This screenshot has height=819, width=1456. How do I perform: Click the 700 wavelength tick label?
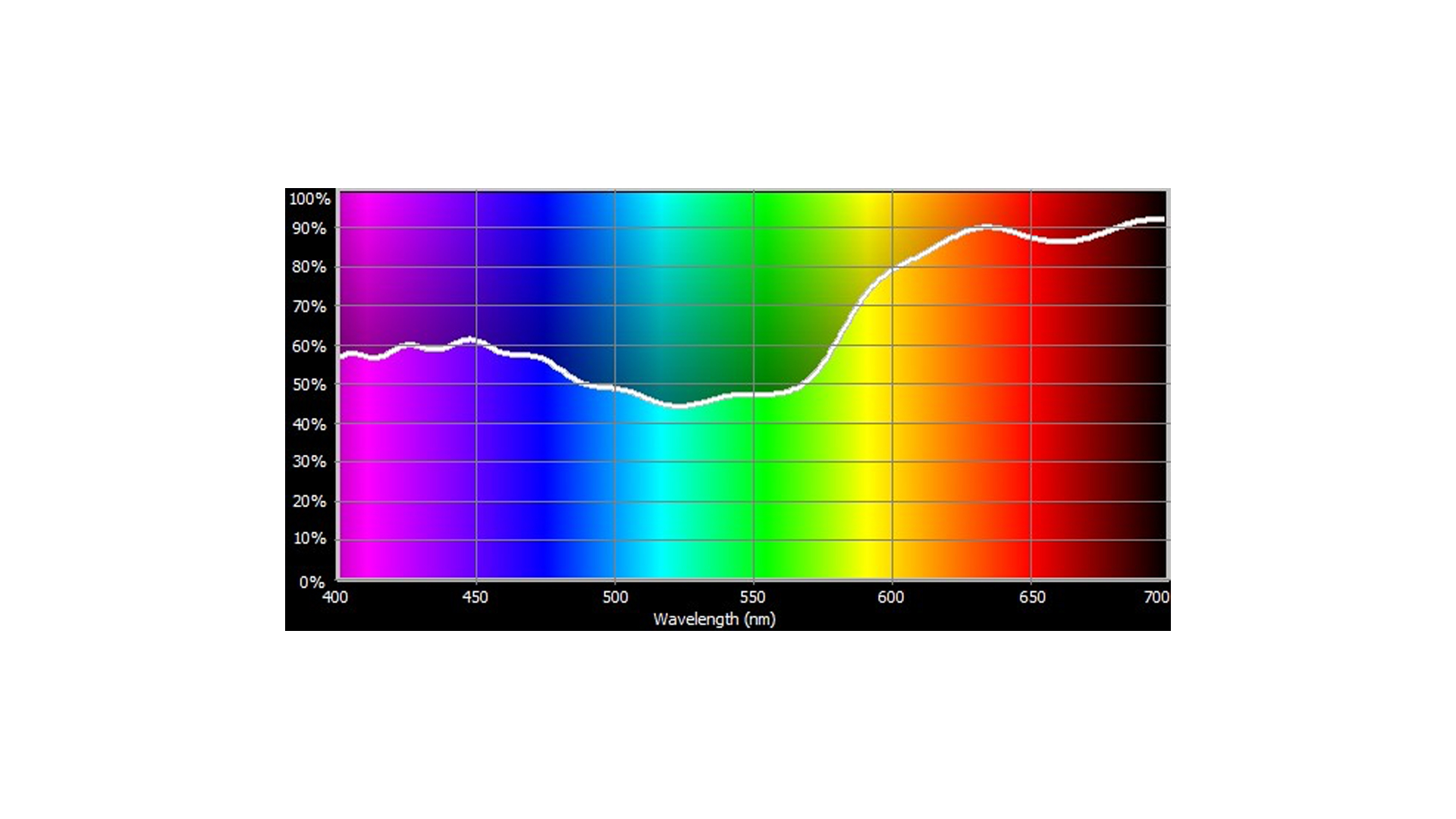pos(1156,598)
